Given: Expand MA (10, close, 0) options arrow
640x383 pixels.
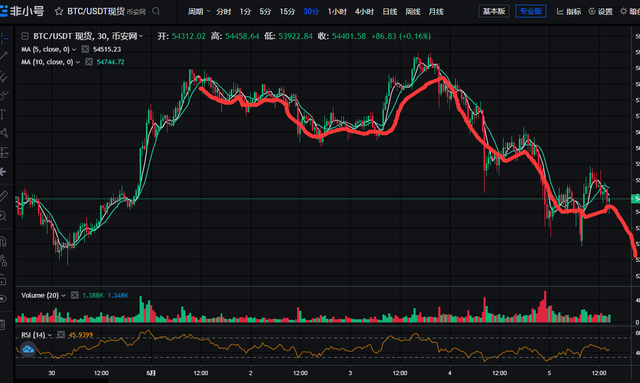Looking at the screenshot, I should (x=78, y=62).
